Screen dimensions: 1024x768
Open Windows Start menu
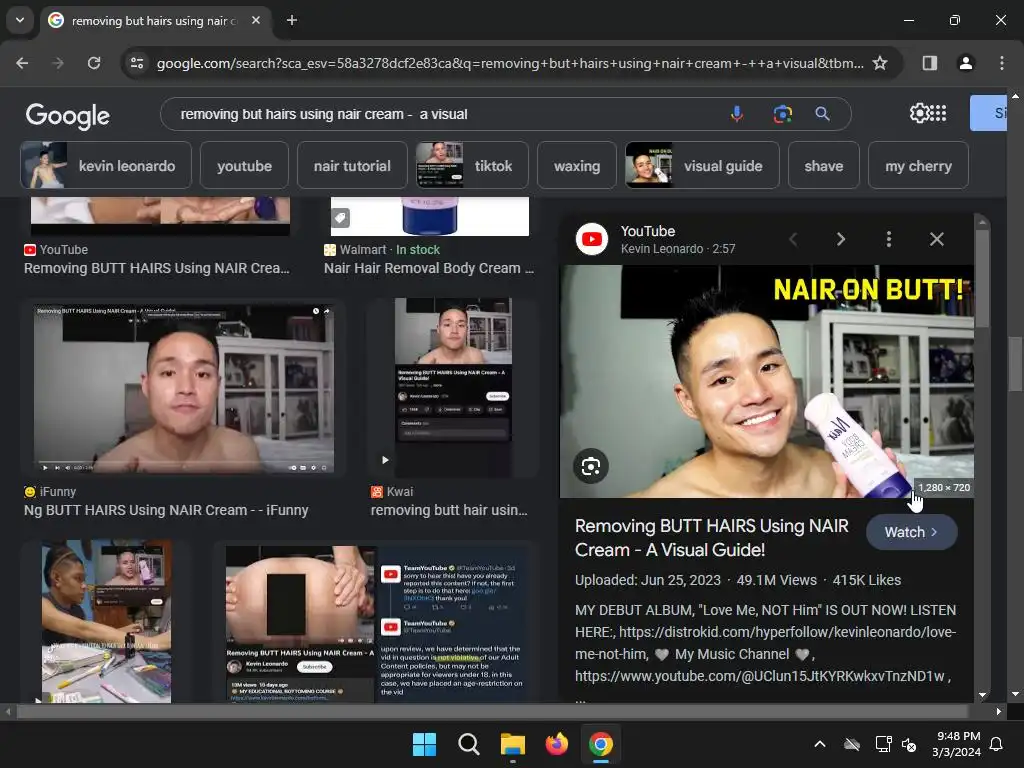(x=424, y=744)
